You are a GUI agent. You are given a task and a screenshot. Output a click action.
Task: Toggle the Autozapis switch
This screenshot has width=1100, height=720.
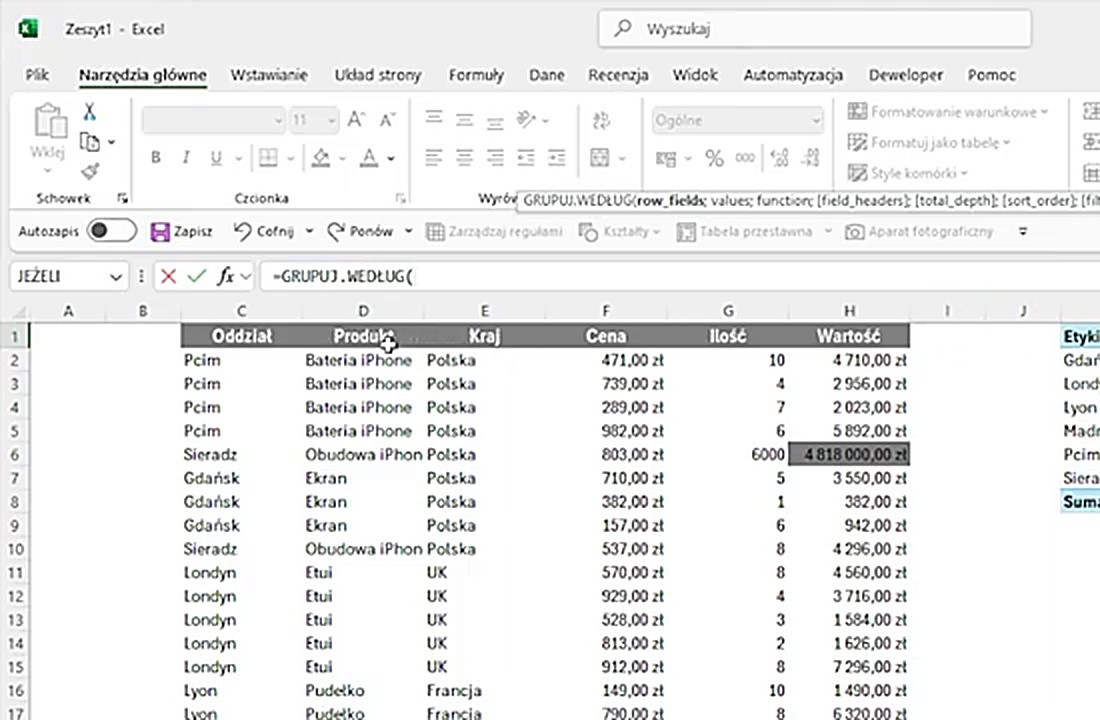tap(111, 231)
